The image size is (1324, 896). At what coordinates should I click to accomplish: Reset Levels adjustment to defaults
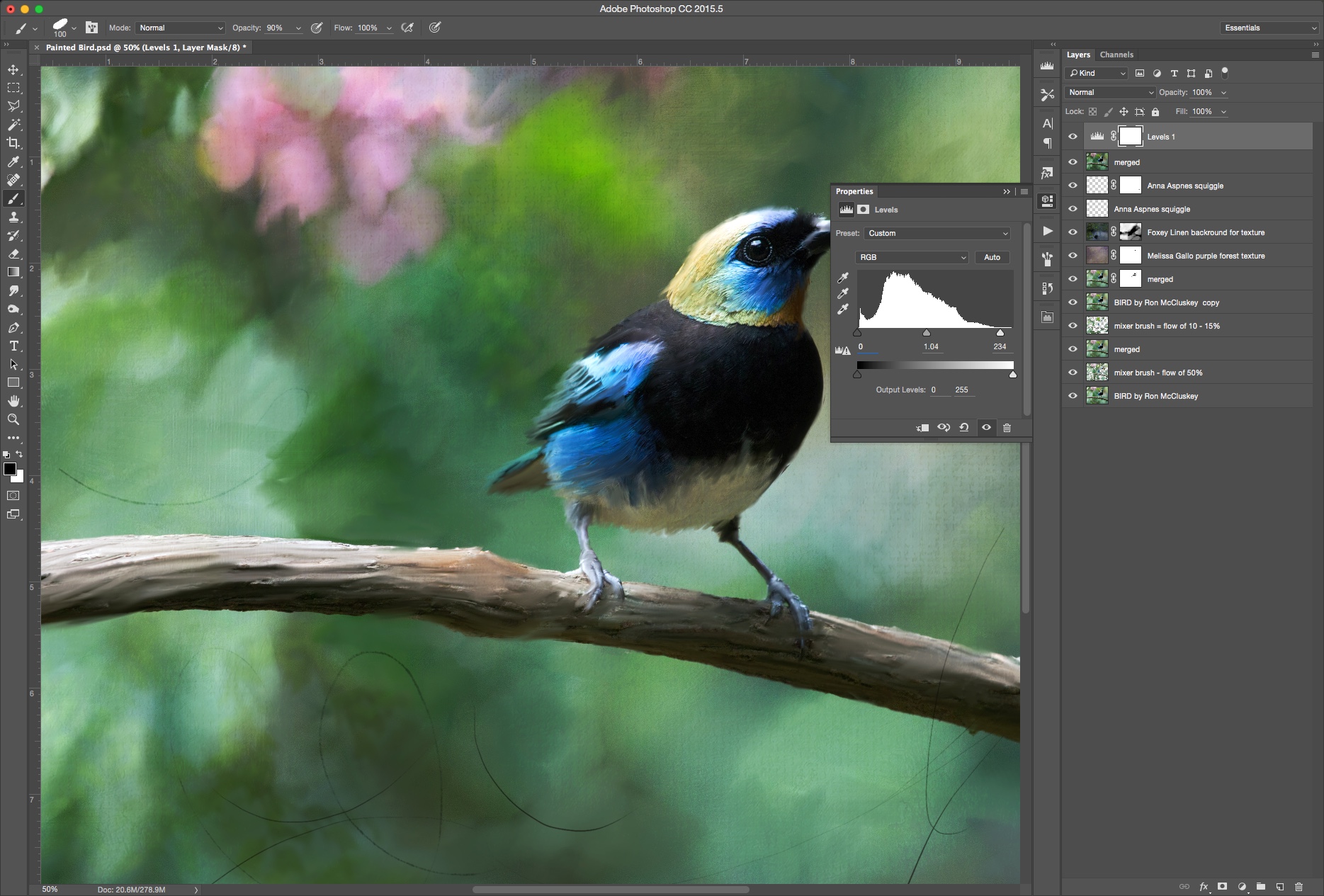pos(964,428)
